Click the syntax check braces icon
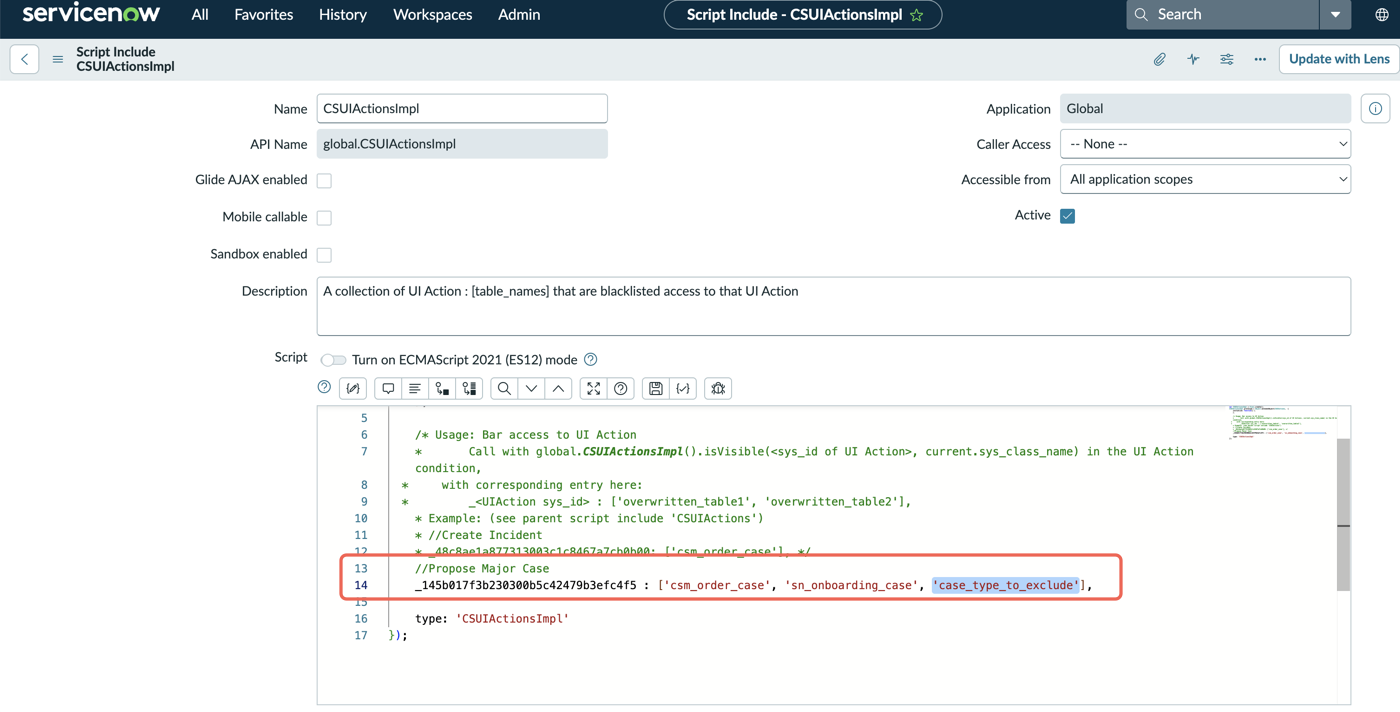The width and height of the screenshot is (1400, 712). pyautogui.click(x=683, y=388)
